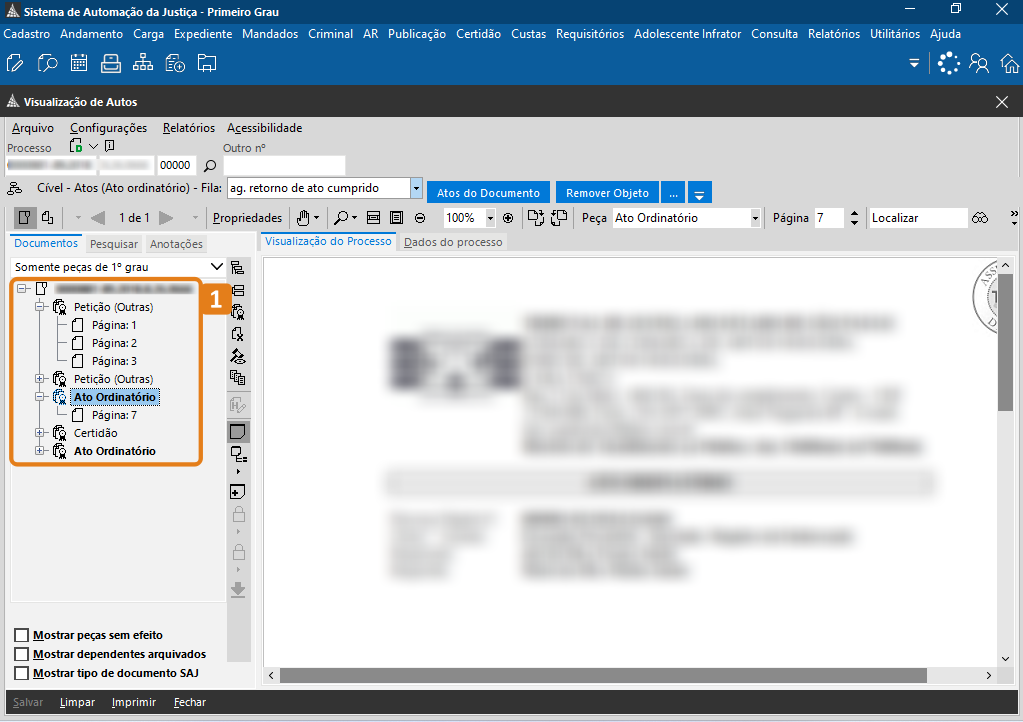Expand the last Ato Ordinatório tree node
The height and width of the screenshot is (722, 1023).
(40, 451)
